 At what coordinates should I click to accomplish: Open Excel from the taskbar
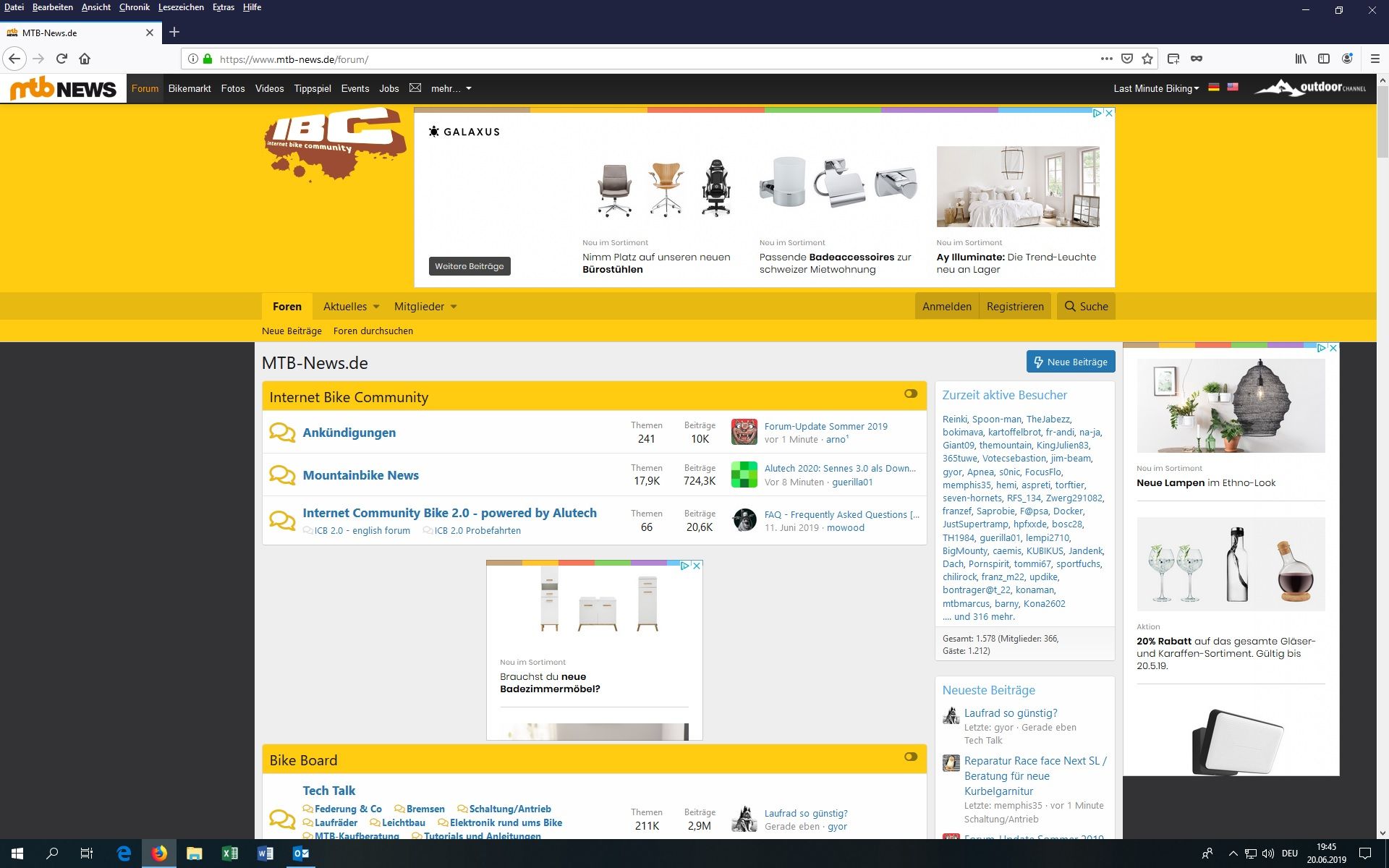[229, 854]
